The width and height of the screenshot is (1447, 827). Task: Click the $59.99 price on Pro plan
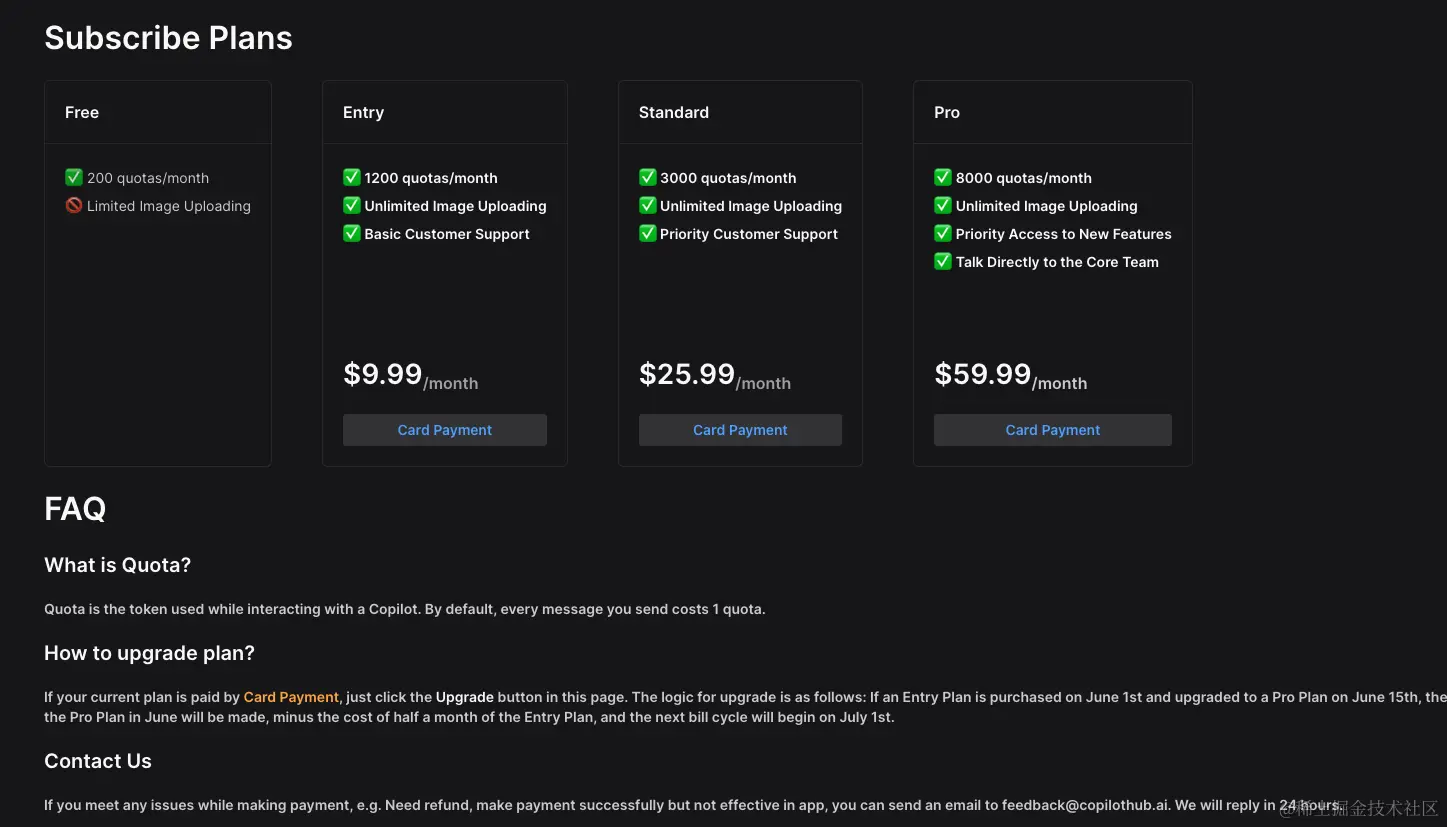982,374
